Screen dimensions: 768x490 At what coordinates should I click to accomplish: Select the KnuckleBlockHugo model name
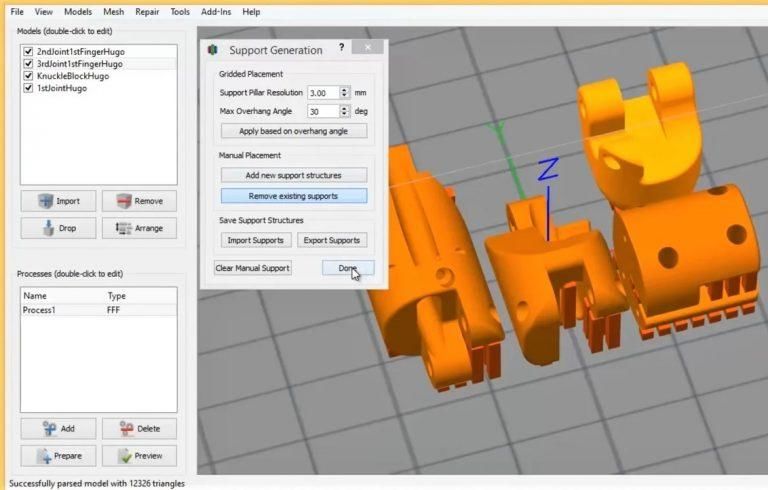[73, 76]
